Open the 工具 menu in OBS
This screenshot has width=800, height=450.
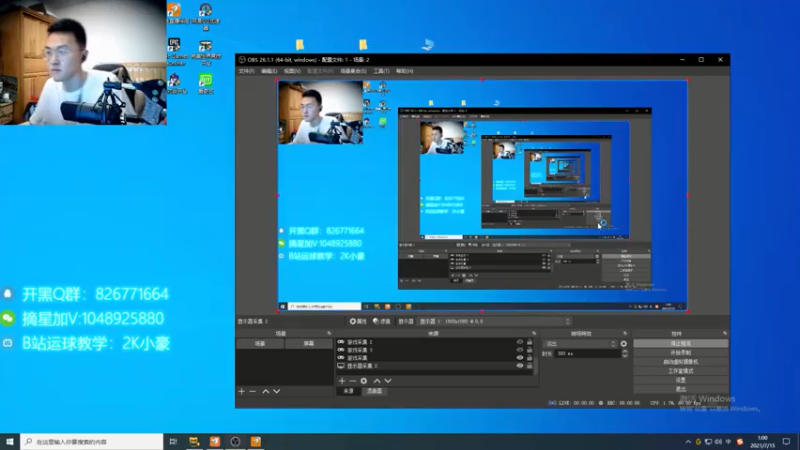[x=381, y=71]
